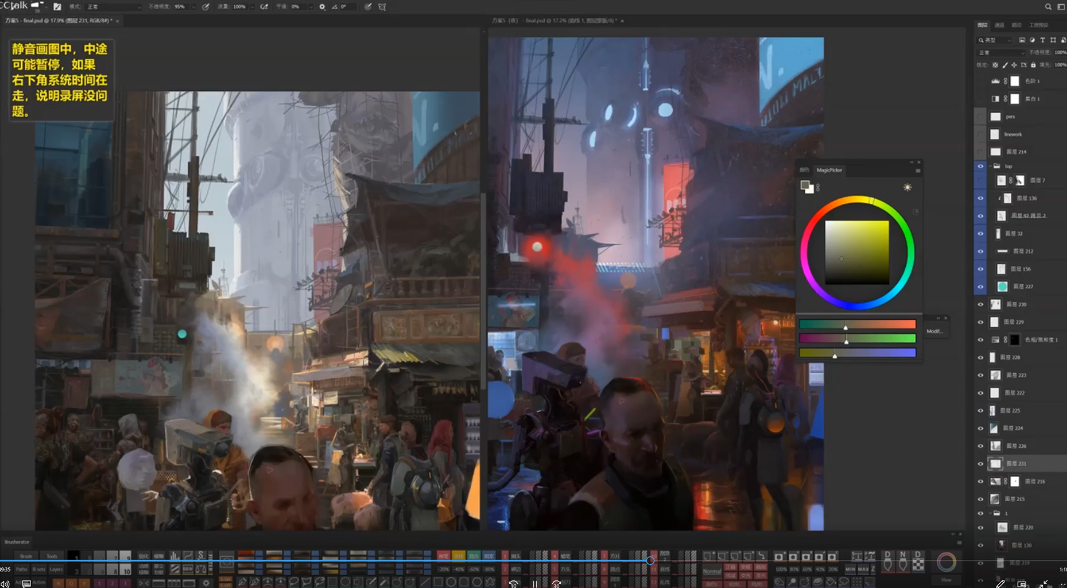Viewport: 1067px width, 588px height.
Task: Filter layers by adjustment layer icon
Action: 1032,40
